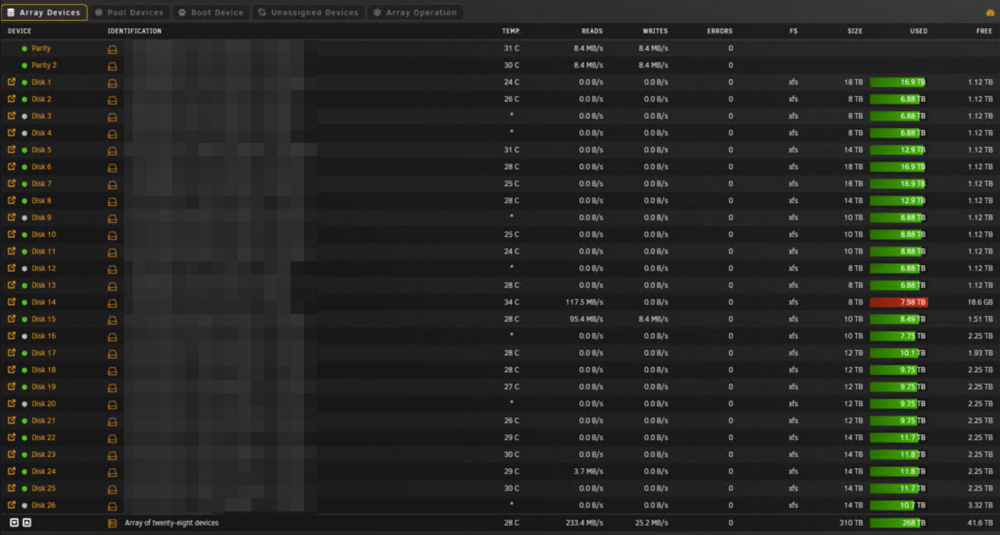Open the Disk 26 browse icon
The height and width of the screenshot is (535, 1000).
pyautogui.click(x=11, y=505)
